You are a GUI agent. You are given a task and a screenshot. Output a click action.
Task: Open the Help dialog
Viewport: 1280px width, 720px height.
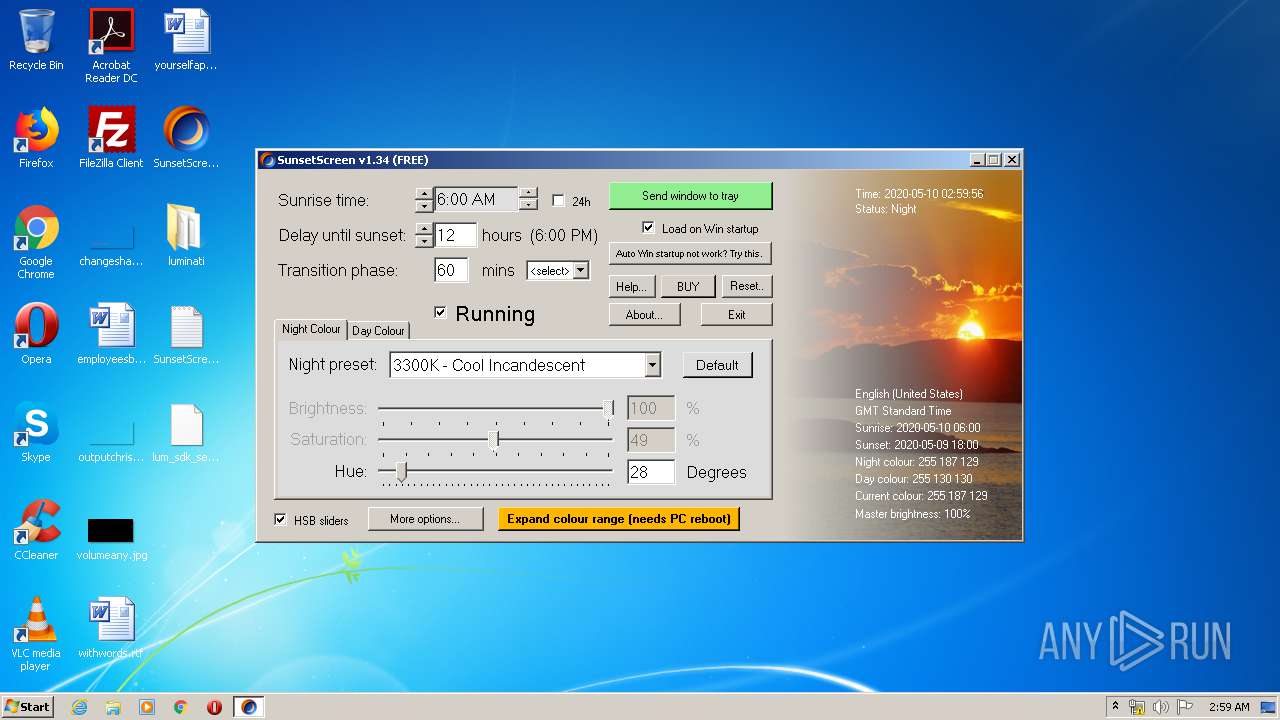click(x=632, y=286)
